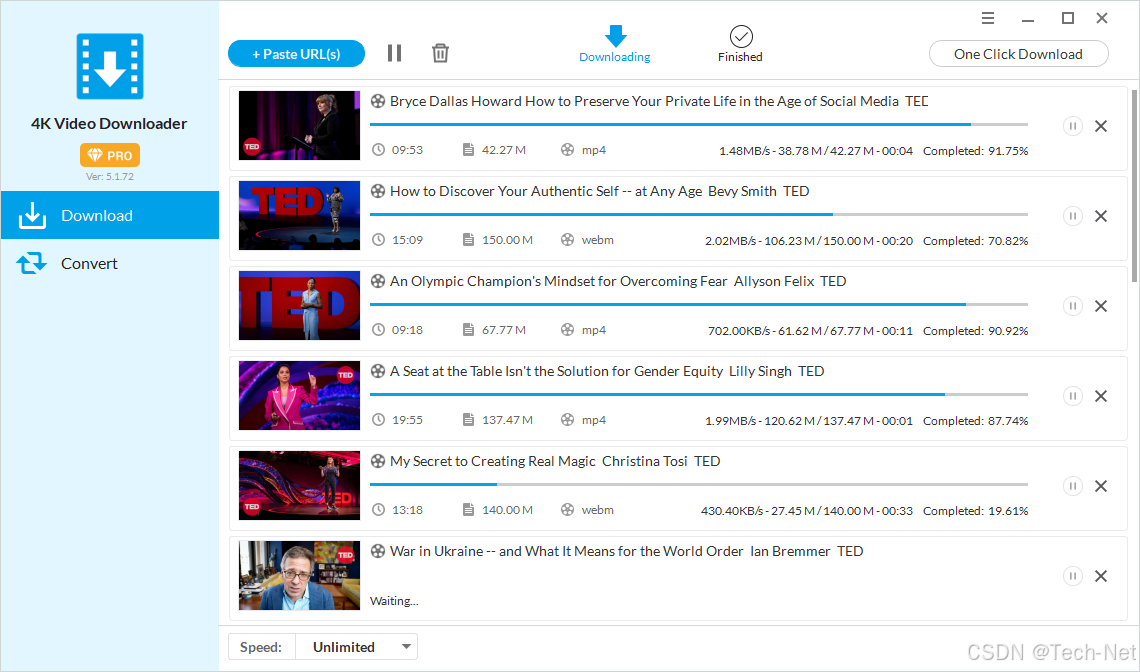The width and height of the screenshot is (1140, 672).
Task: Click the Bryce Dallas Howard progress bar
Action: 699,124
